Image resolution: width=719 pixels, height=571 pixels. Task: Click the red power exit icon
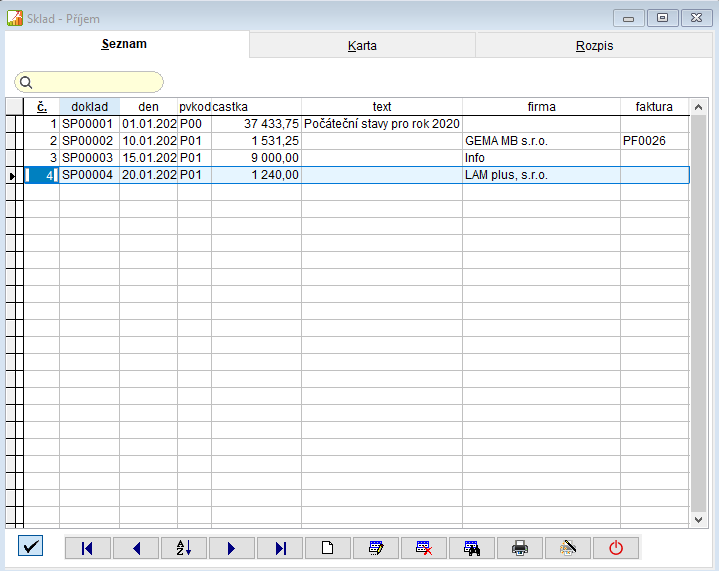(616, 548)
